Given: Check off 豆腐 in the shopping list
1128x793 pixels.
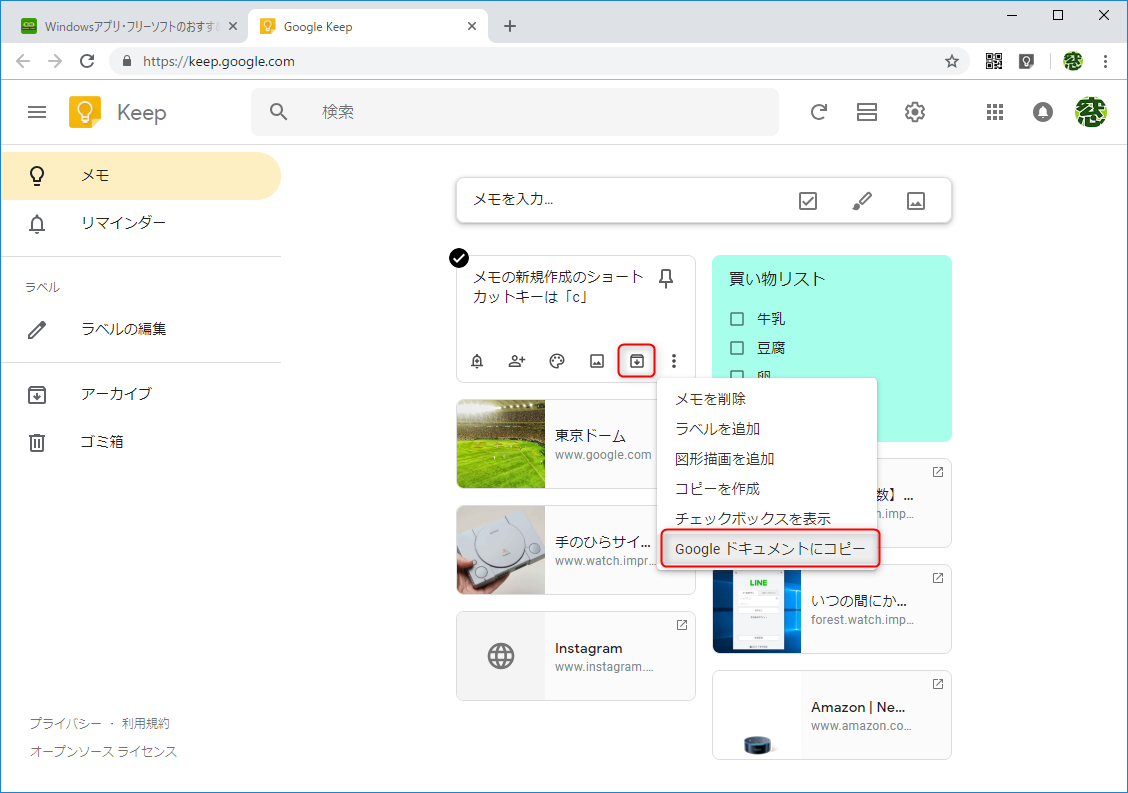Looking at the screenshot, I should coord(737,348).
